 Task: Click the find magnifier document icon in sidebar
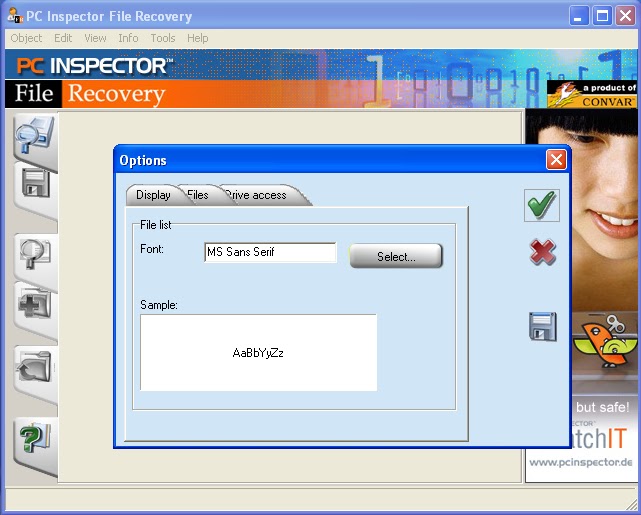[x=35, y=253]
